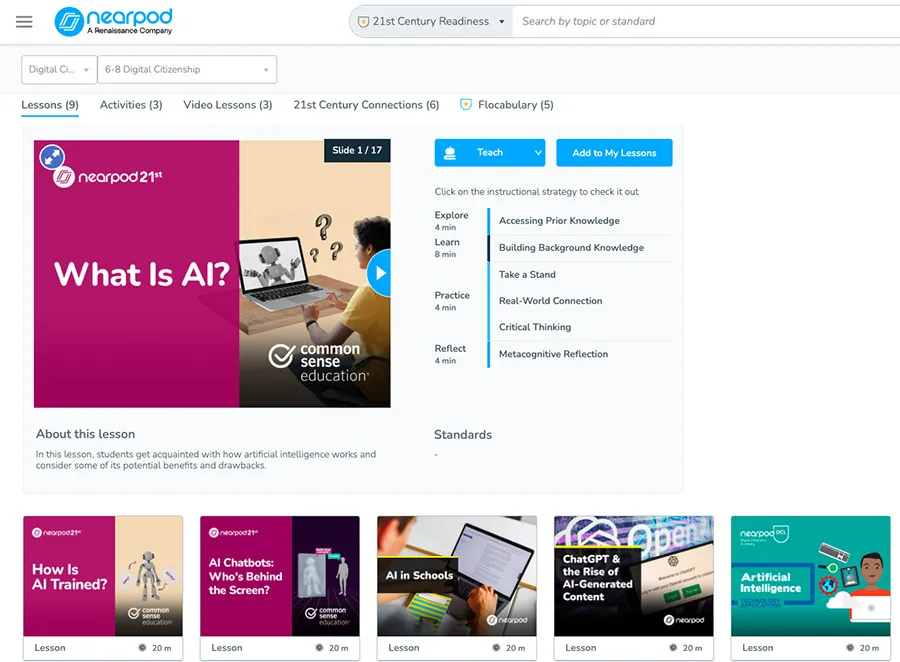The height and width of the screenshot is (662, 900).
Task: Select the 21st Century Connections (6) tab
Action: [366, 105]
